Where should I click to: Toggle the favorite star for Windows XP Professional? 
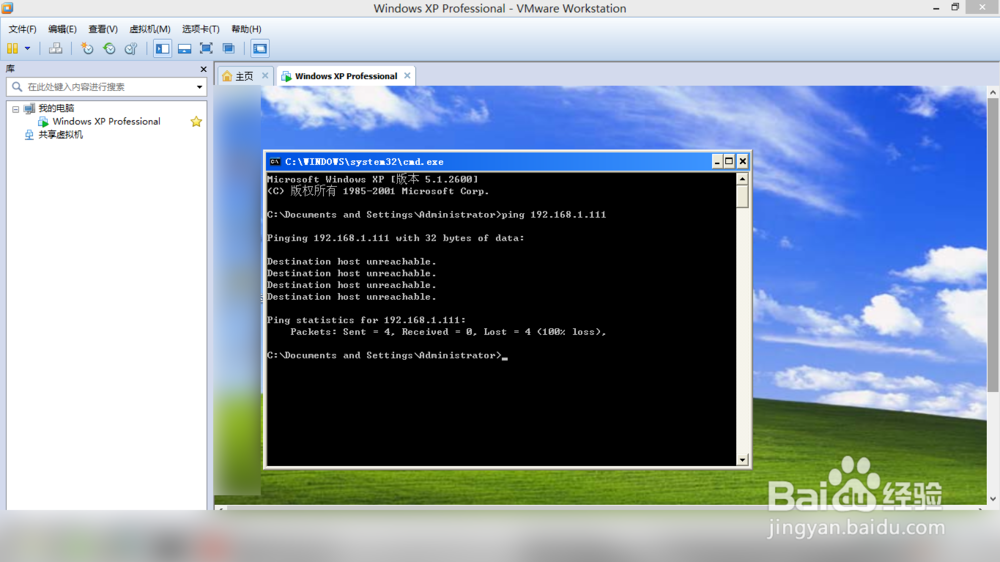(x=196, y=121)
